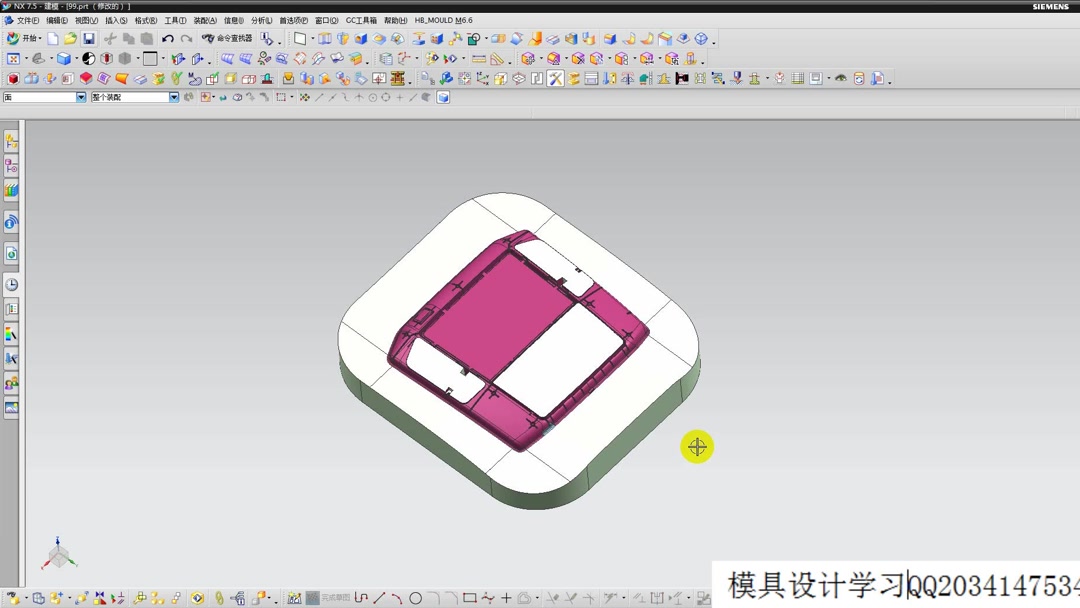This screenshot has width=1080, height=608.
Task: Open the 插入 menu
Action: 115,20
